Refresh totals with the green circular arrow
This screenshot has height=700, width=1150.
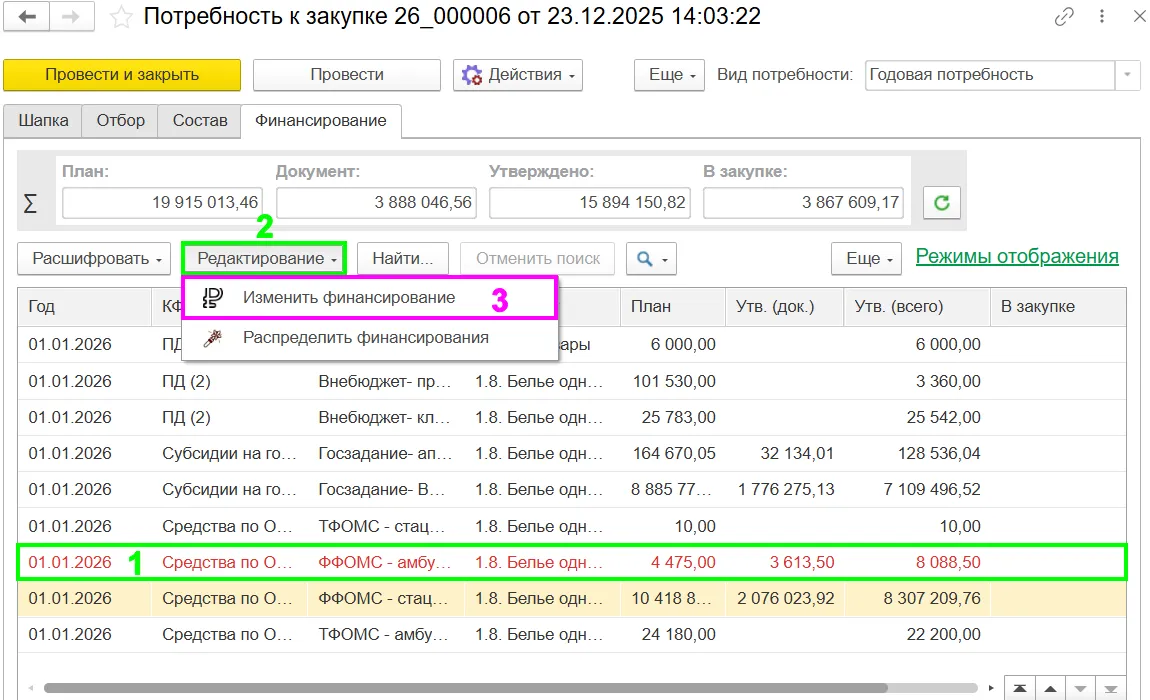pos(942,203)
